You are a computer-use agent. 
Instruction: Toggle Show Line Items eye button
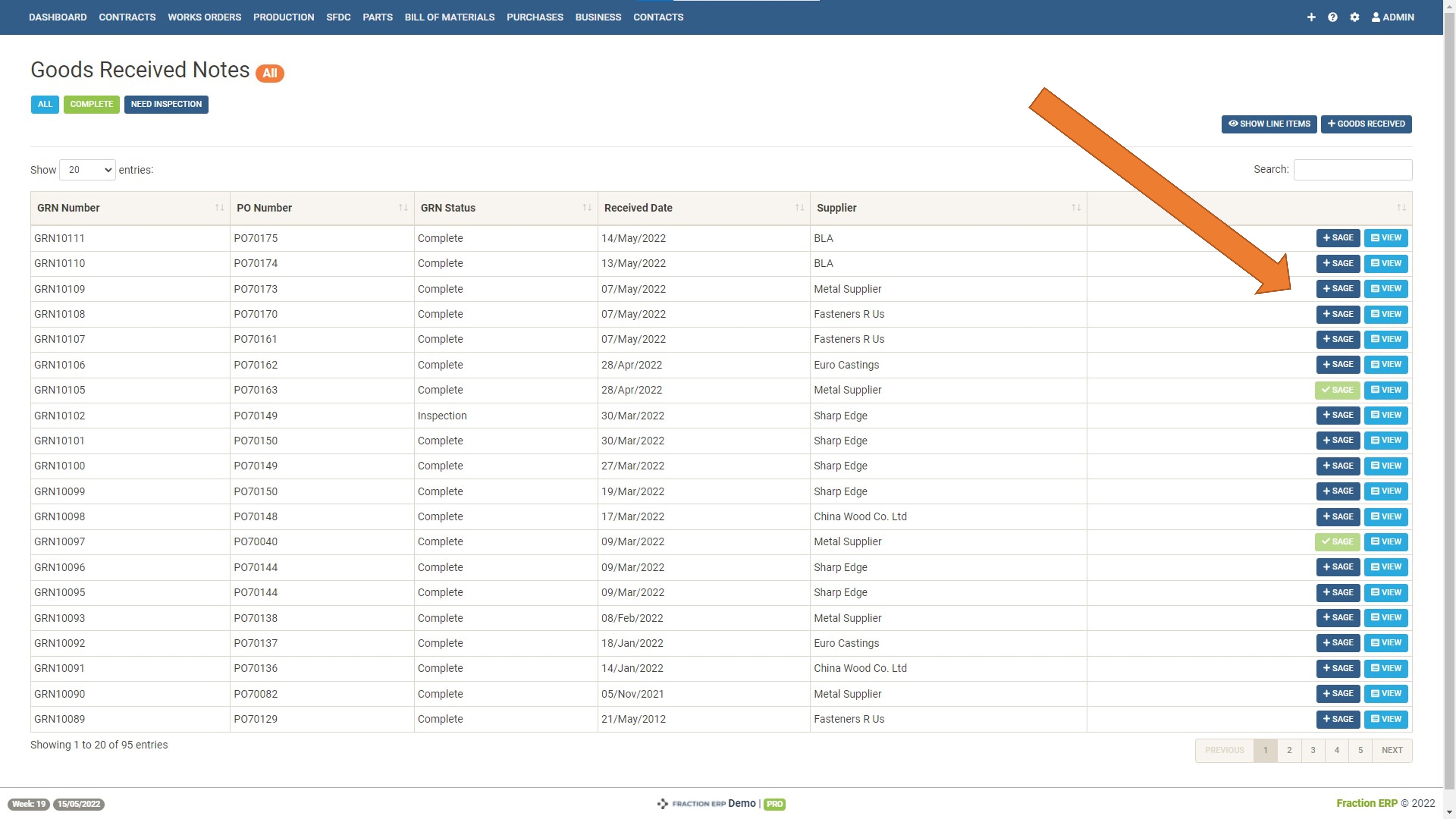1268,124
